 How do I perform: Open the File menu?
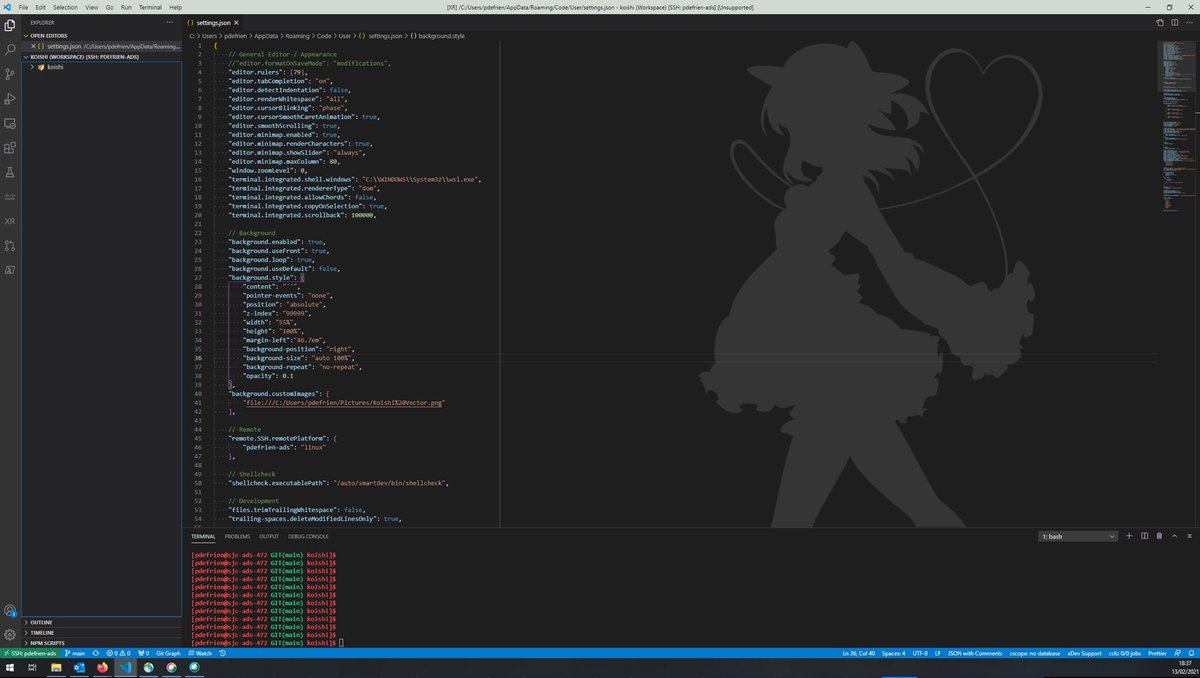[24, 7]
